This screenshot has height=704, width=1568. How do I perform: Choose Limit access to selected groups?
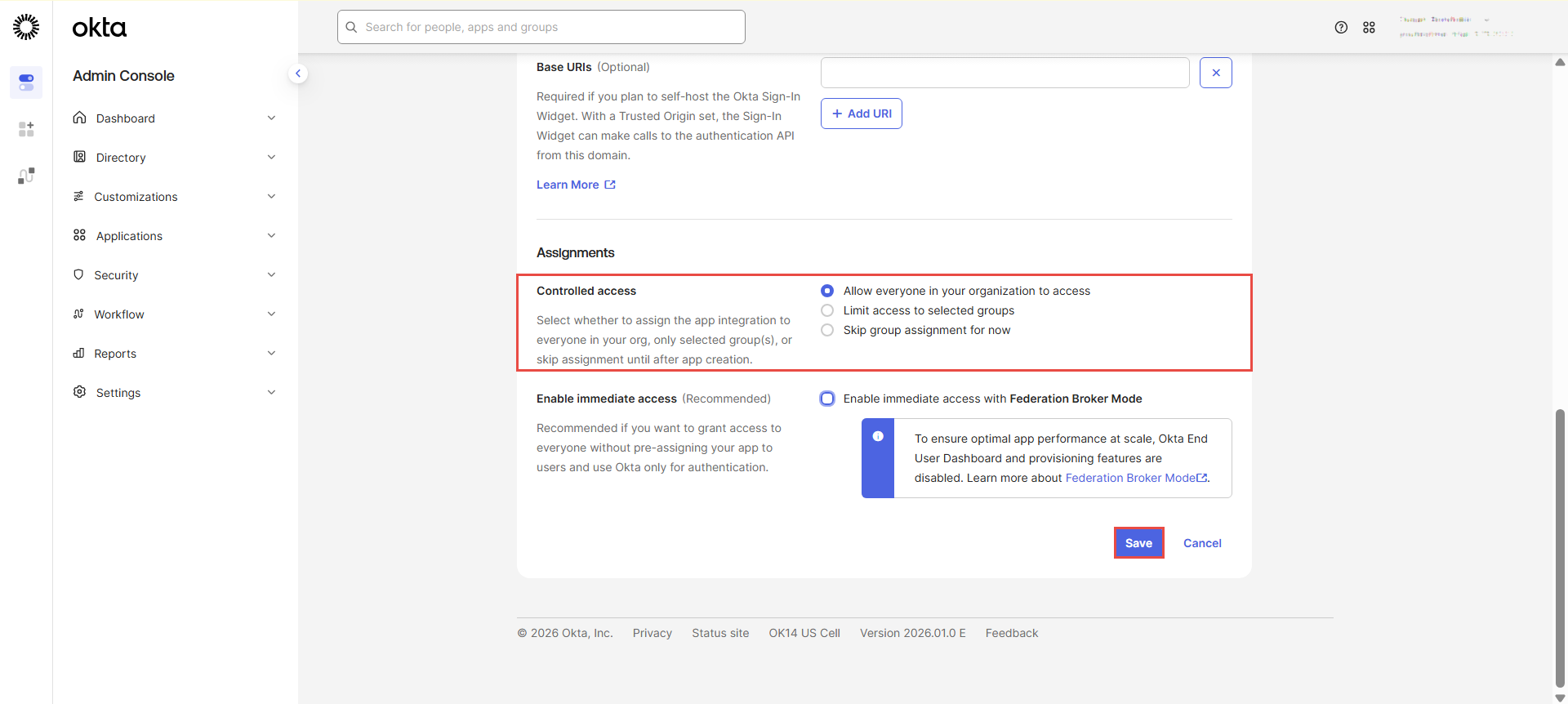tap(827, 310)
